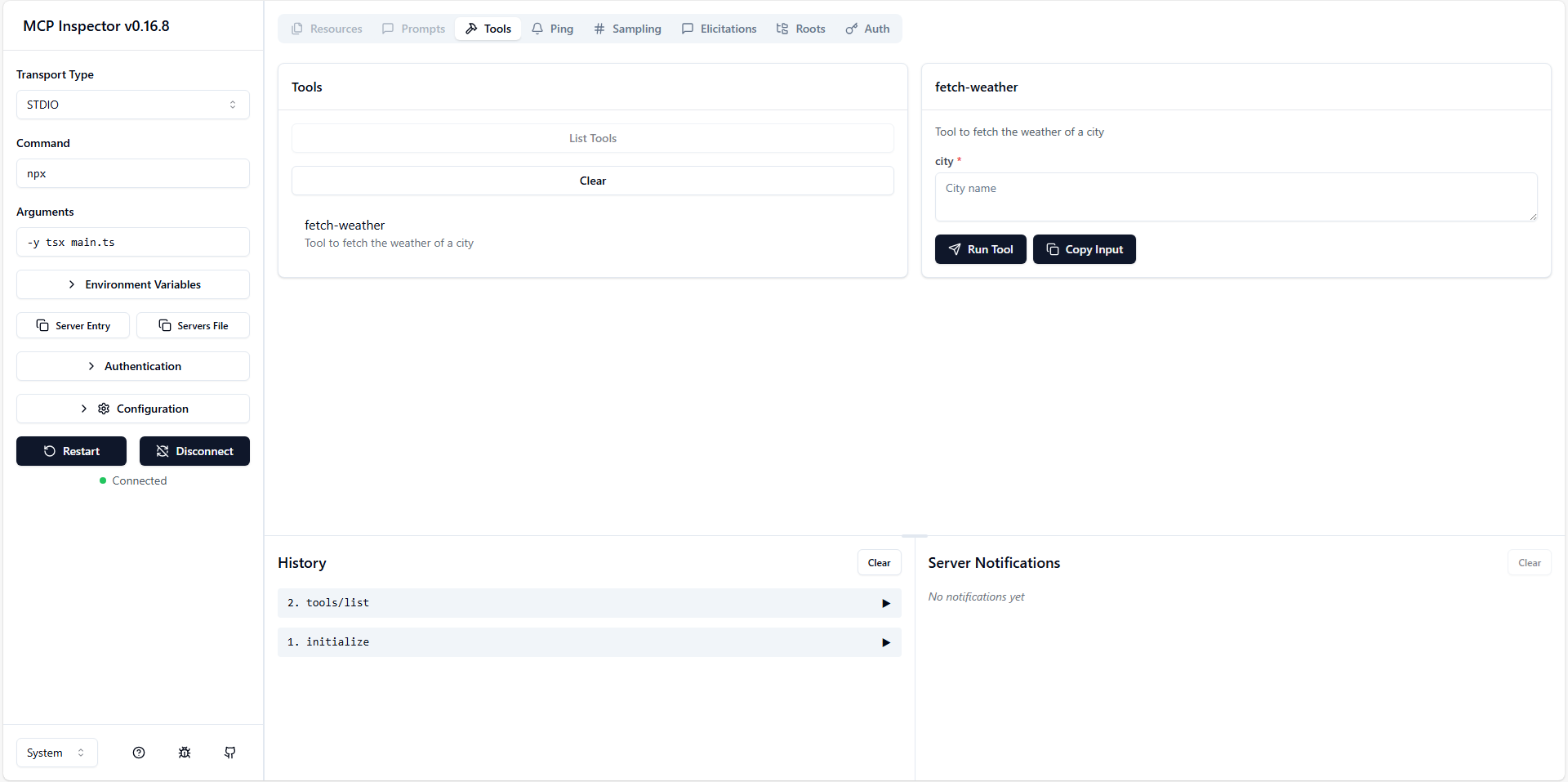Run the fetch-weather tool
The height and width of the screenshot is (782, 1568).
[981, 249]
